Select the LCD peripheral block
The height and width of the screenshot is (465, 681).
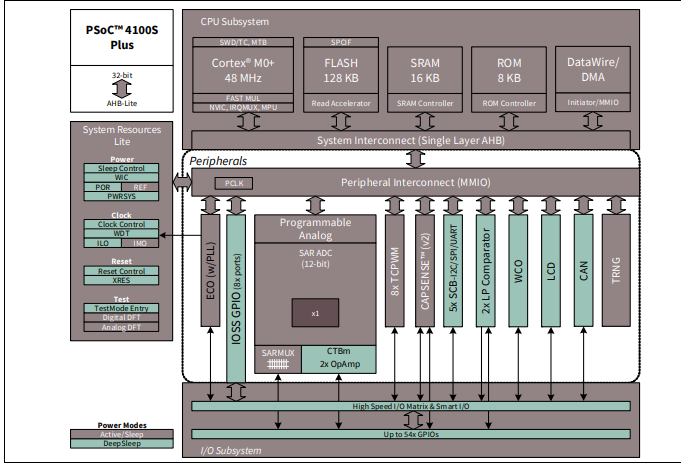551,273
